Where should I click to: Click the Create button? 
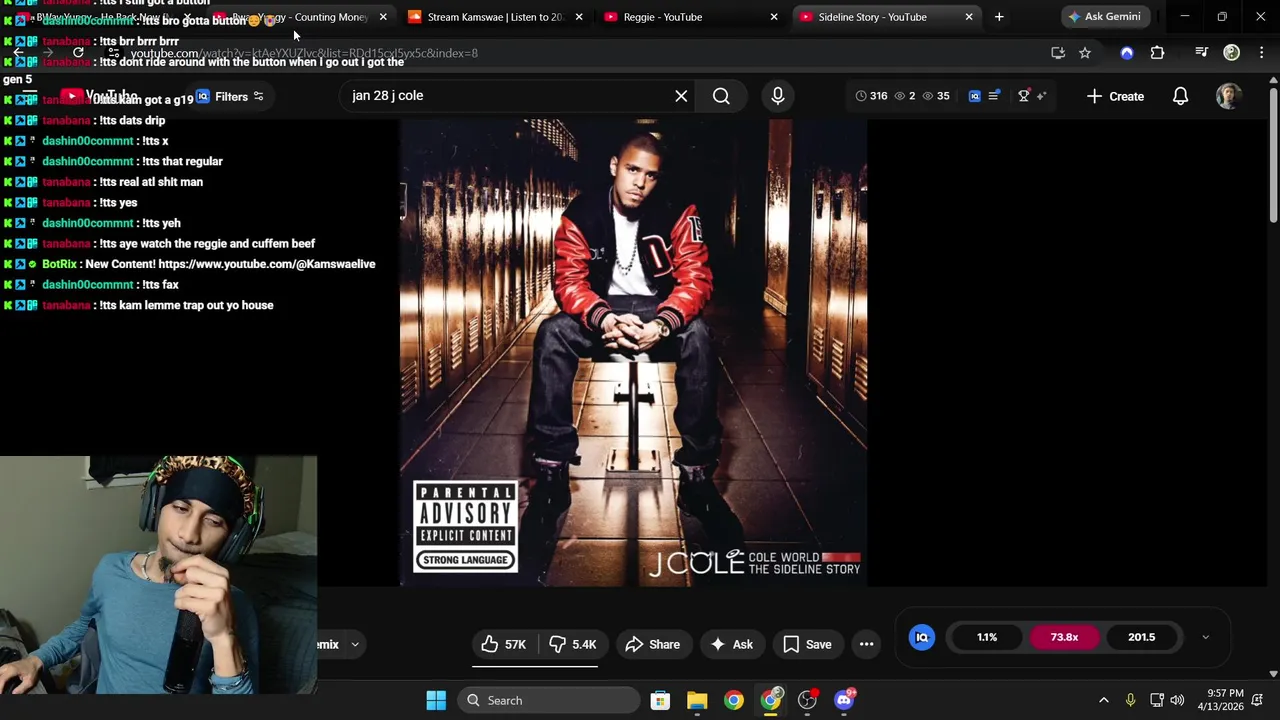click(1115, 96)
